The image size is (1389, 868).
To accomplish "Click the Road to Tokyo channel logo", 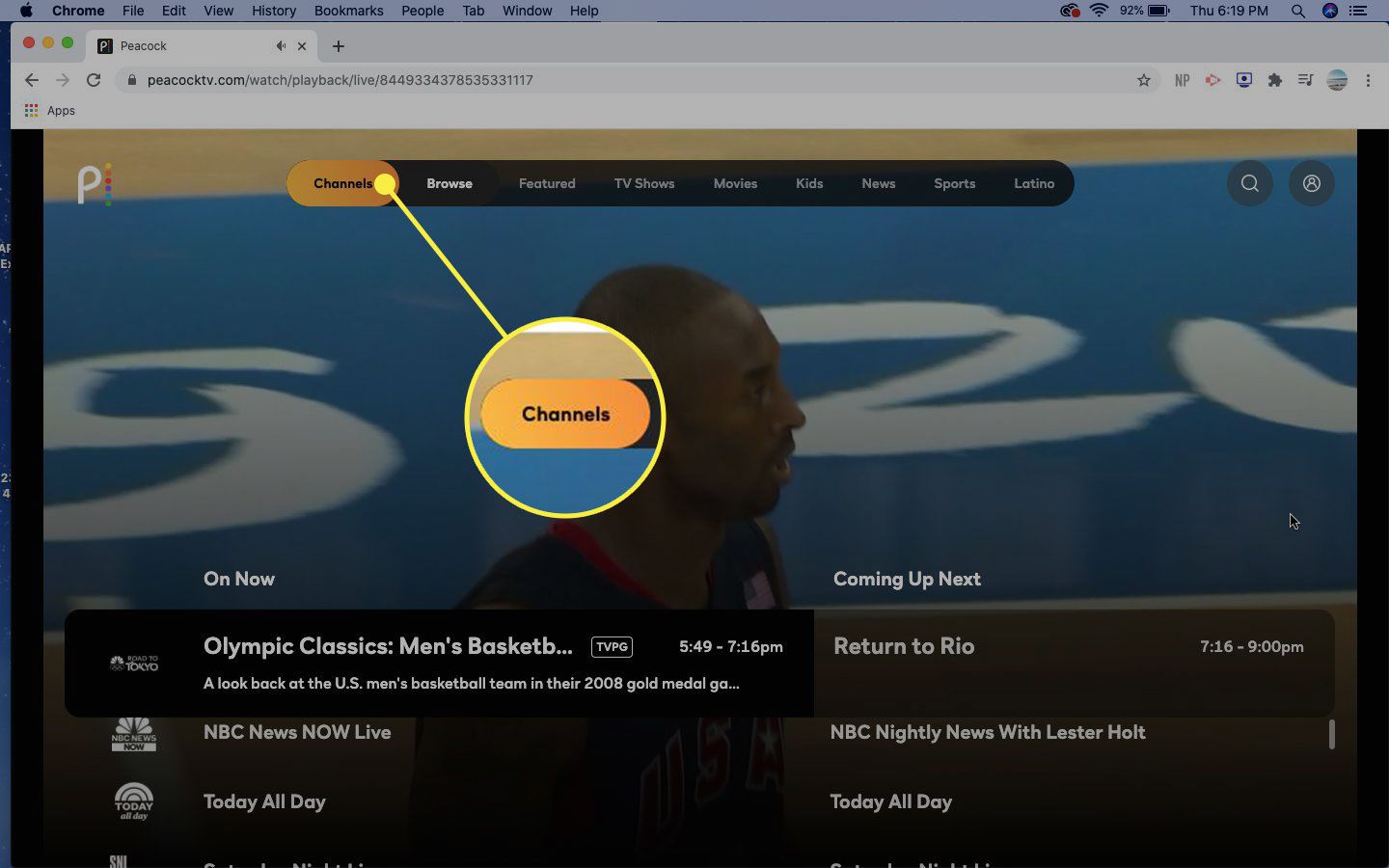I will (x=134, y=664).
